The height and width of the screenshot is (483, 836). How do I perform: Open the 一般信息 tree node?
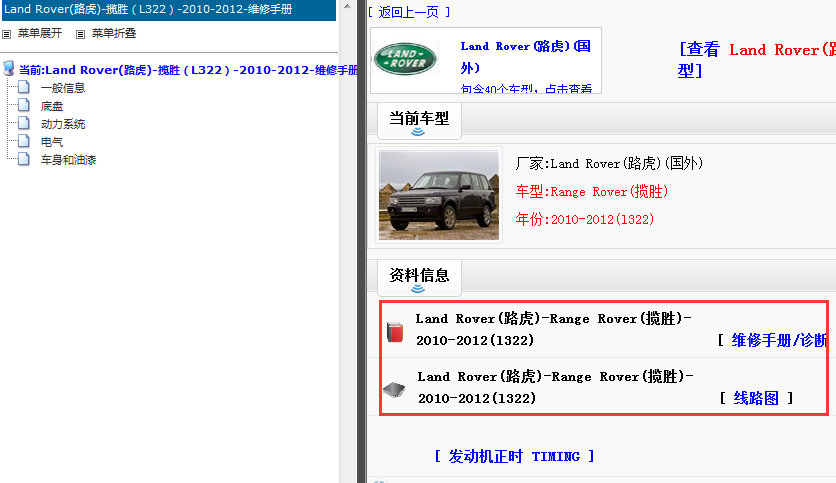pos(63,88)
